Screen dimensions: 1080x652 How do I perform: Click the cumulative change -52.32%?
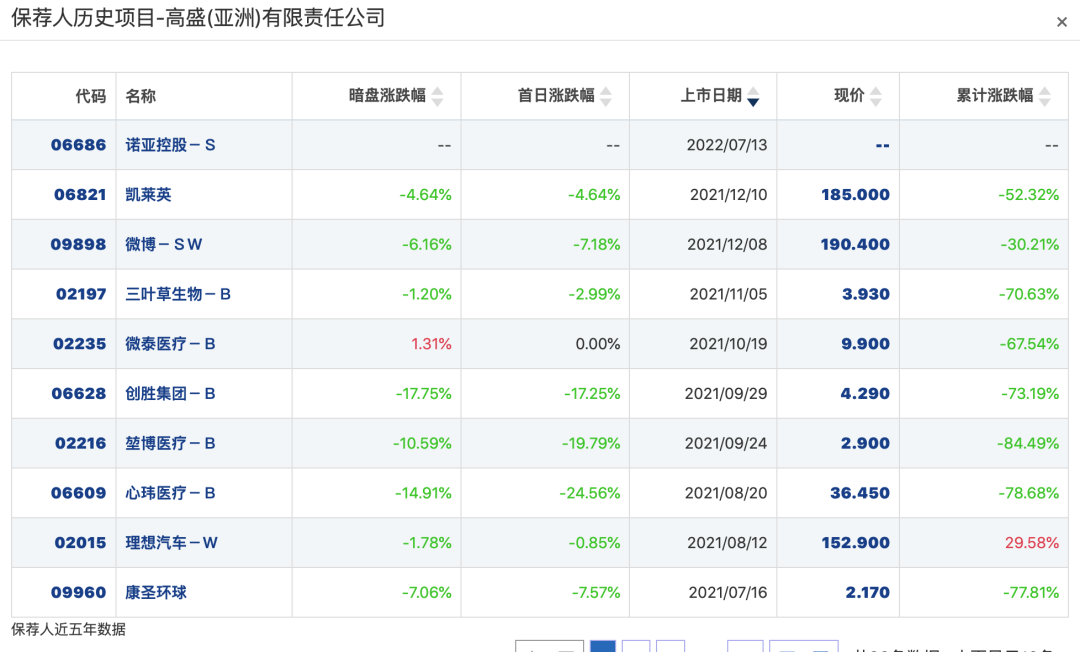(1029, 195)
